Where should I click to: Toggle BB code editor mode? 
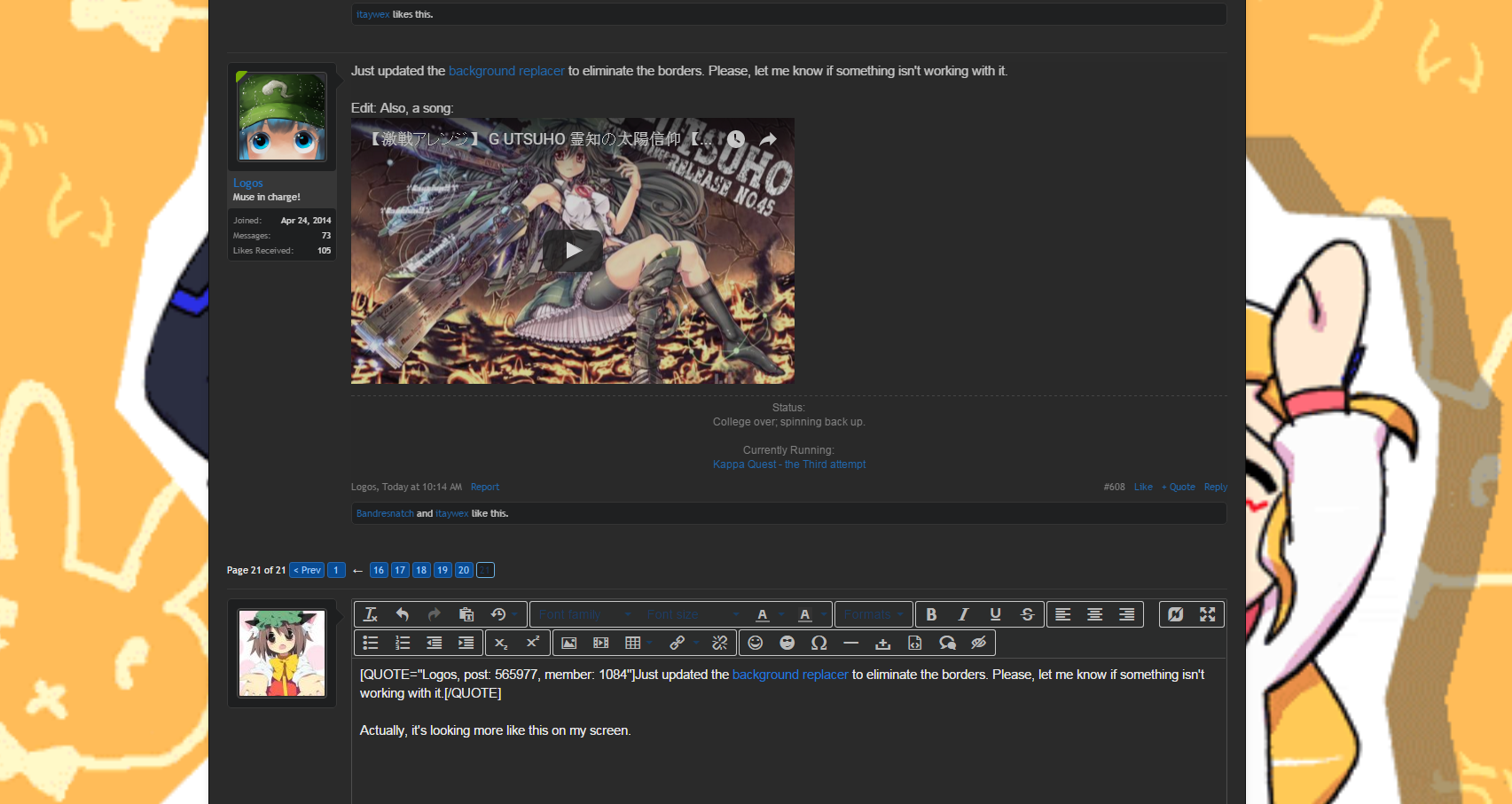tap(1176, 614)
